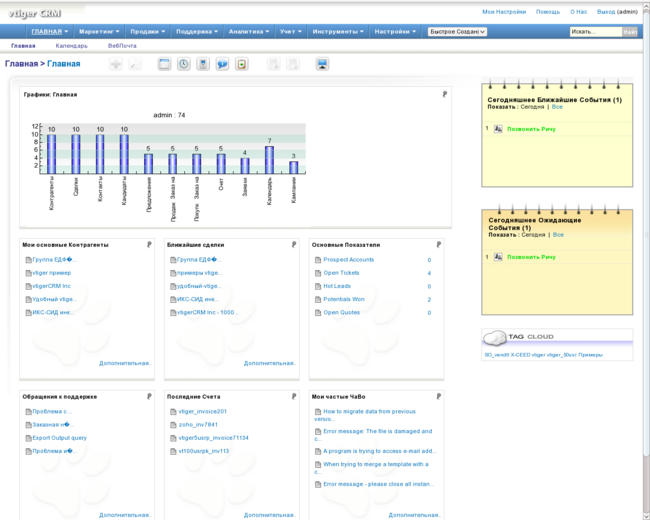Open the chat bubble icon

tap(222, 64)
